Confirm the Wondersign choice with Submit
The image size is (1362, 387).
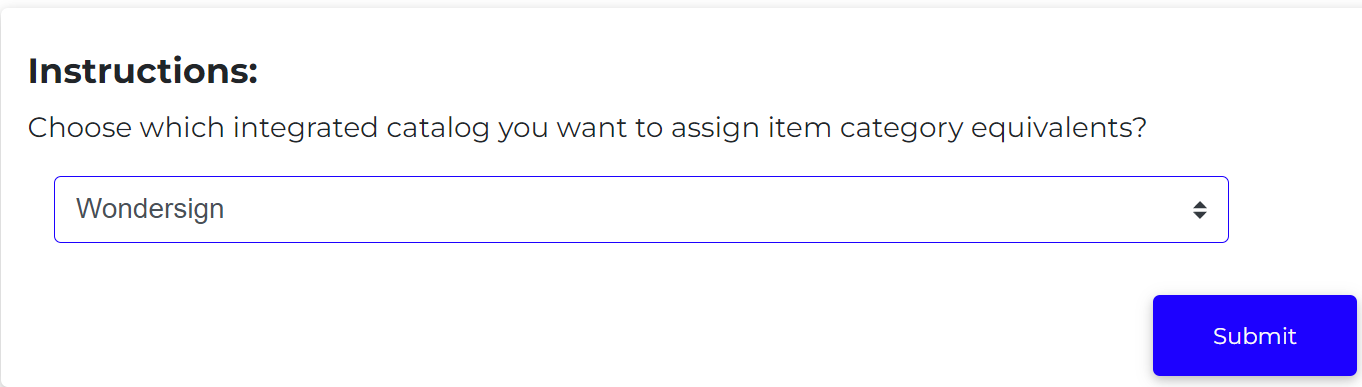click(x=1254, y=336)
